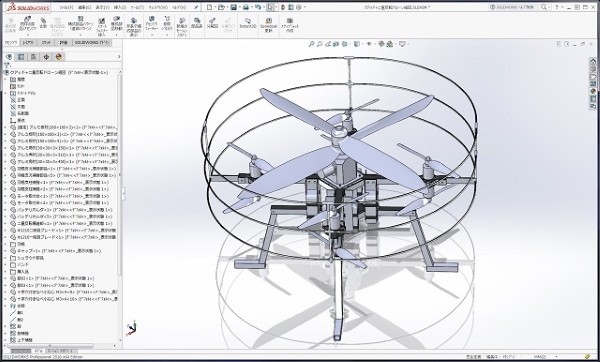
Task: Open dropdown arrow beside New document
Action: (x=215, y=7)
